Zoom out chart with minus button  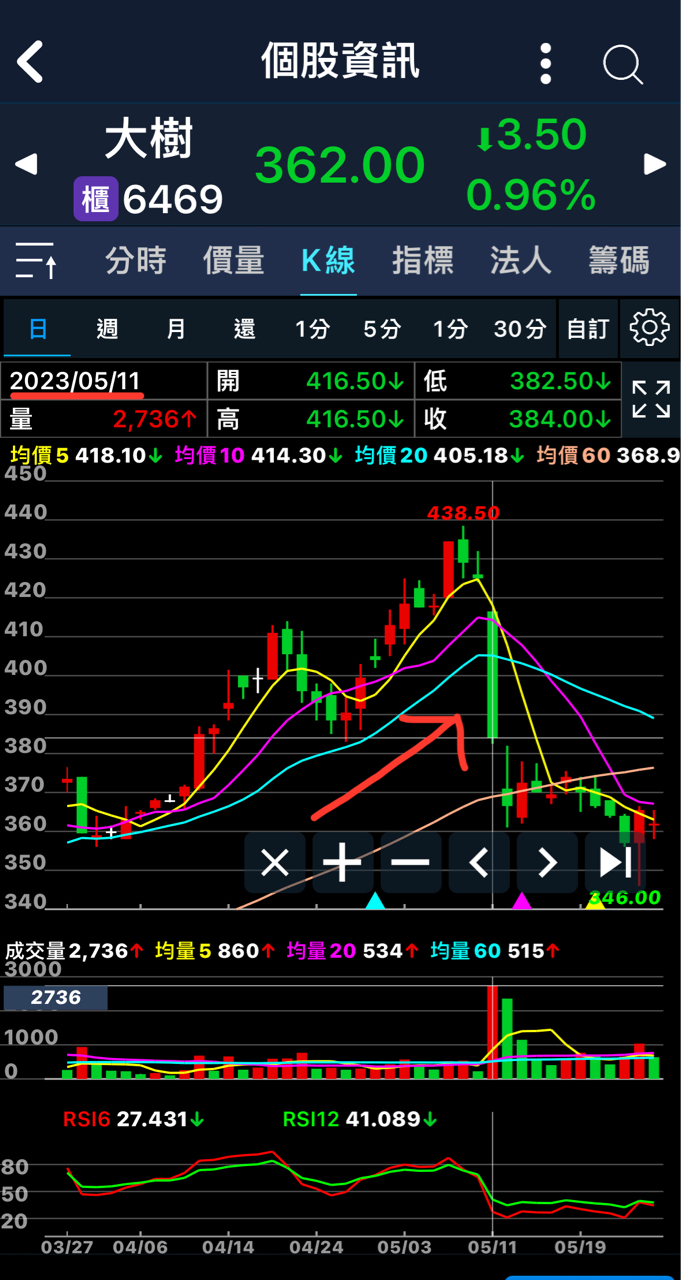coord(410,862)
